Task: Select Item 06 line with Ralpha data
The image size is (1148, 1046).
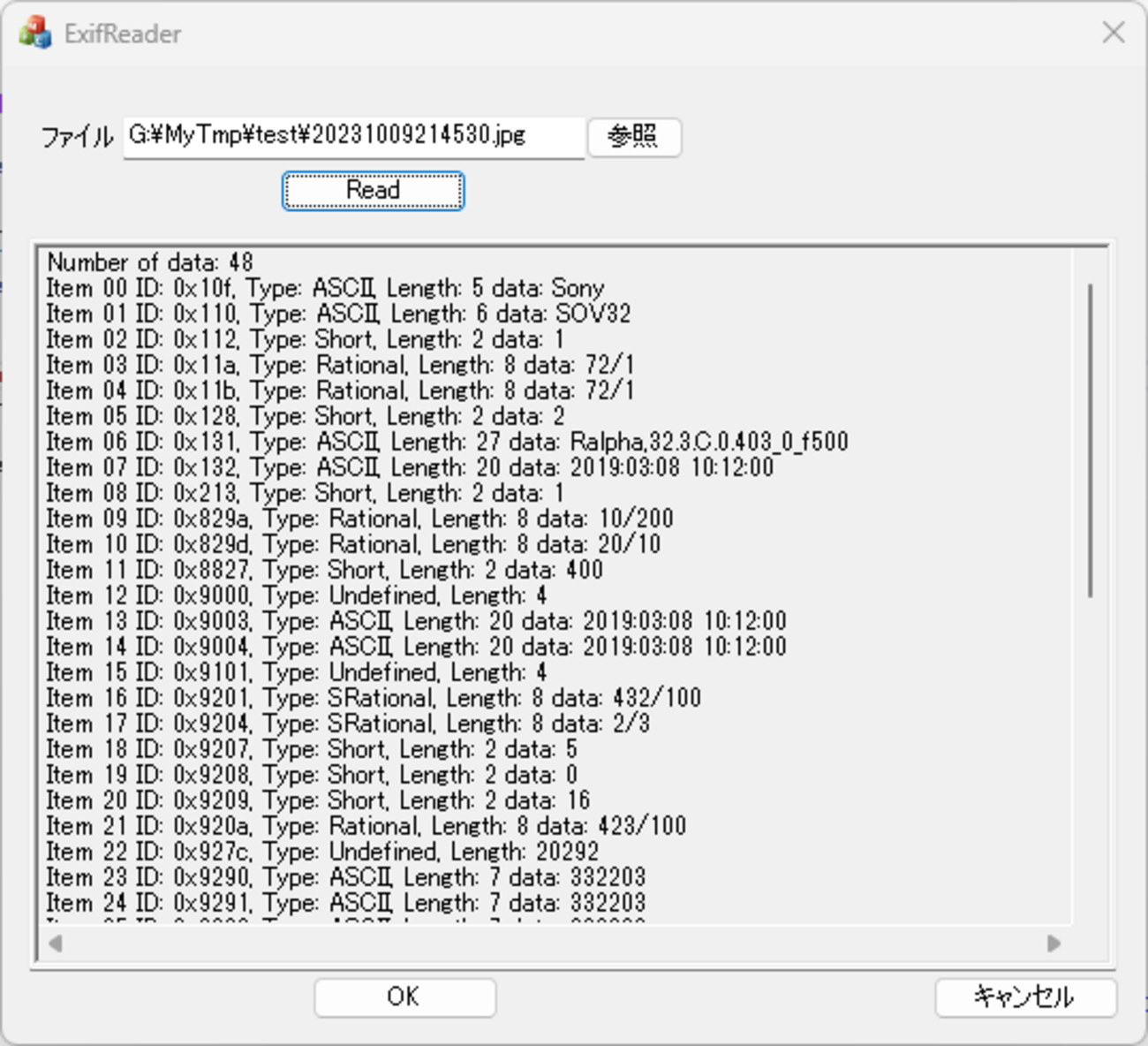Action: [447, 442]
